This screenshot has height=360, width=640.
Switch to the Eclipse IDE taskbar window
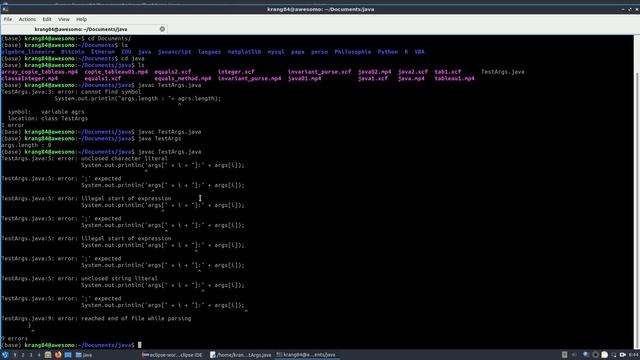click(172, 355)
